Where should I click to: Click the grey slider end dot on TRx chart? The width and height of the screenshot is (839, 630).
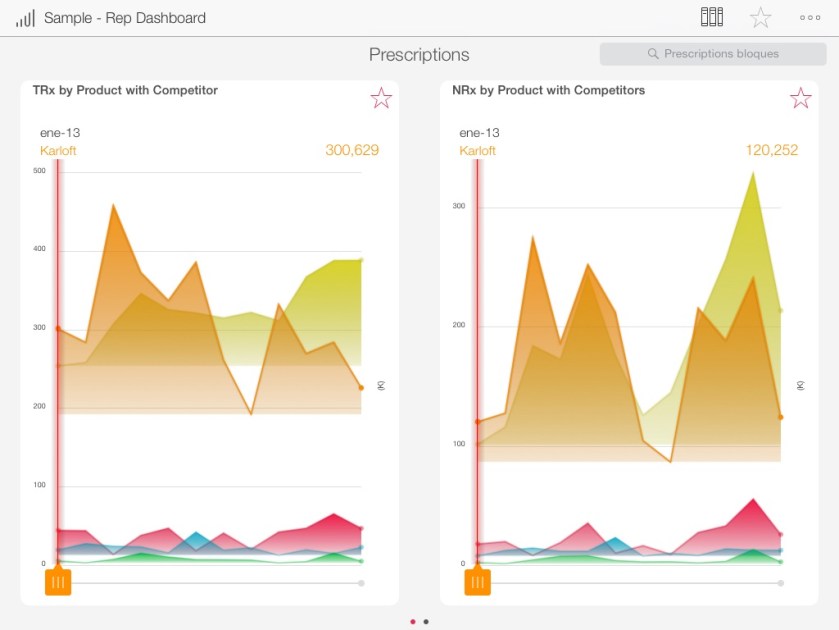point(361,583)
